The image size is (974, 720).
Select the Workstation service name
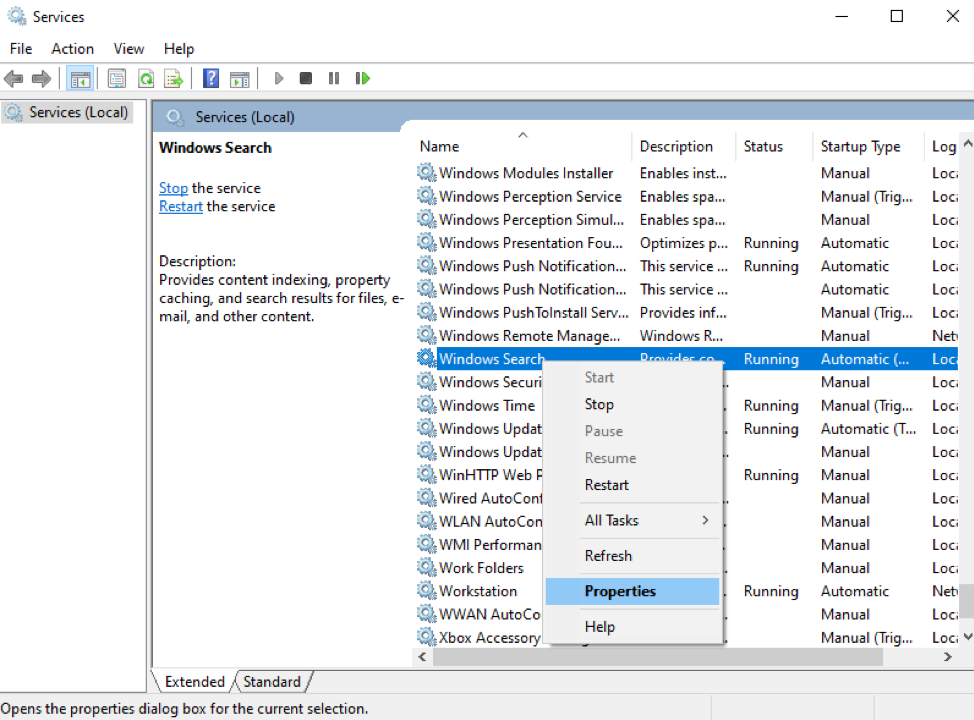click(x=478, y=591)
